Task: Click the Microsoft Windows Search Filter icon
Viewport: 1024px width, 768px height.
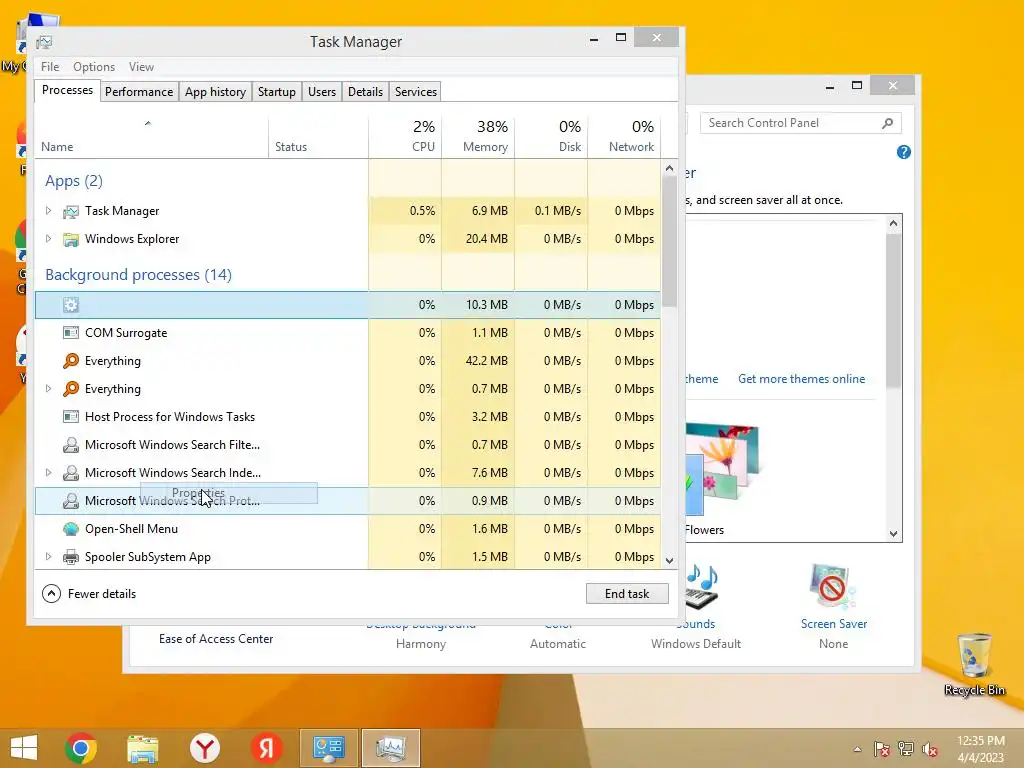Action: point(71,445)
